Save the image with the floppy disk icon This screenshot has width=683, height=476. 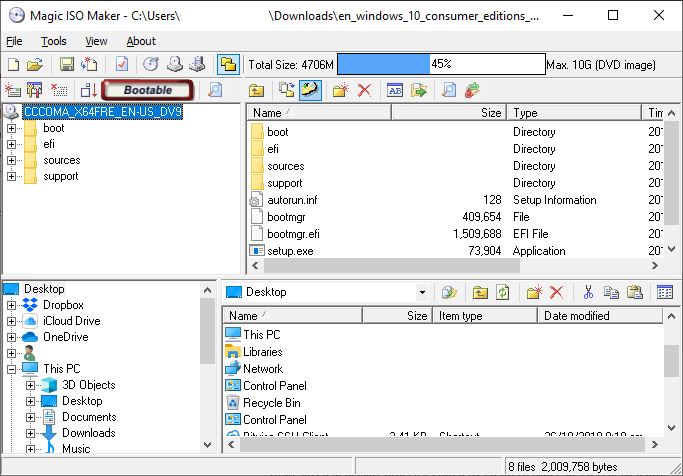point(67,65)
